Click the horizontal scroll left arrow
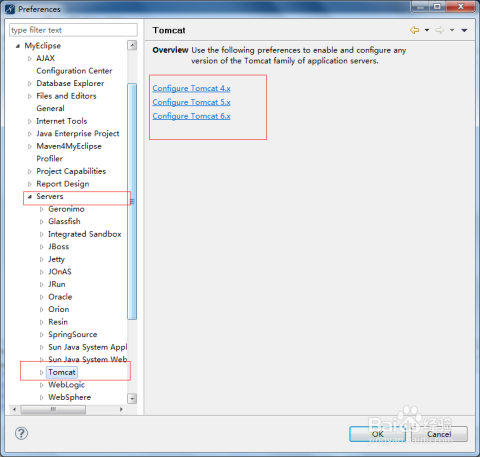This screenshot has height=457, width=480. pos(14,409)
